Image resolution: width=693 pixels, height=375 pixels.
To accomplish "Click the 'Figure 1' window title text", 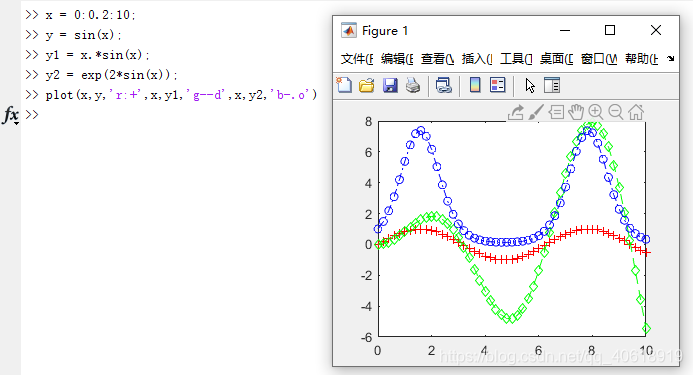I will [385, 31].
